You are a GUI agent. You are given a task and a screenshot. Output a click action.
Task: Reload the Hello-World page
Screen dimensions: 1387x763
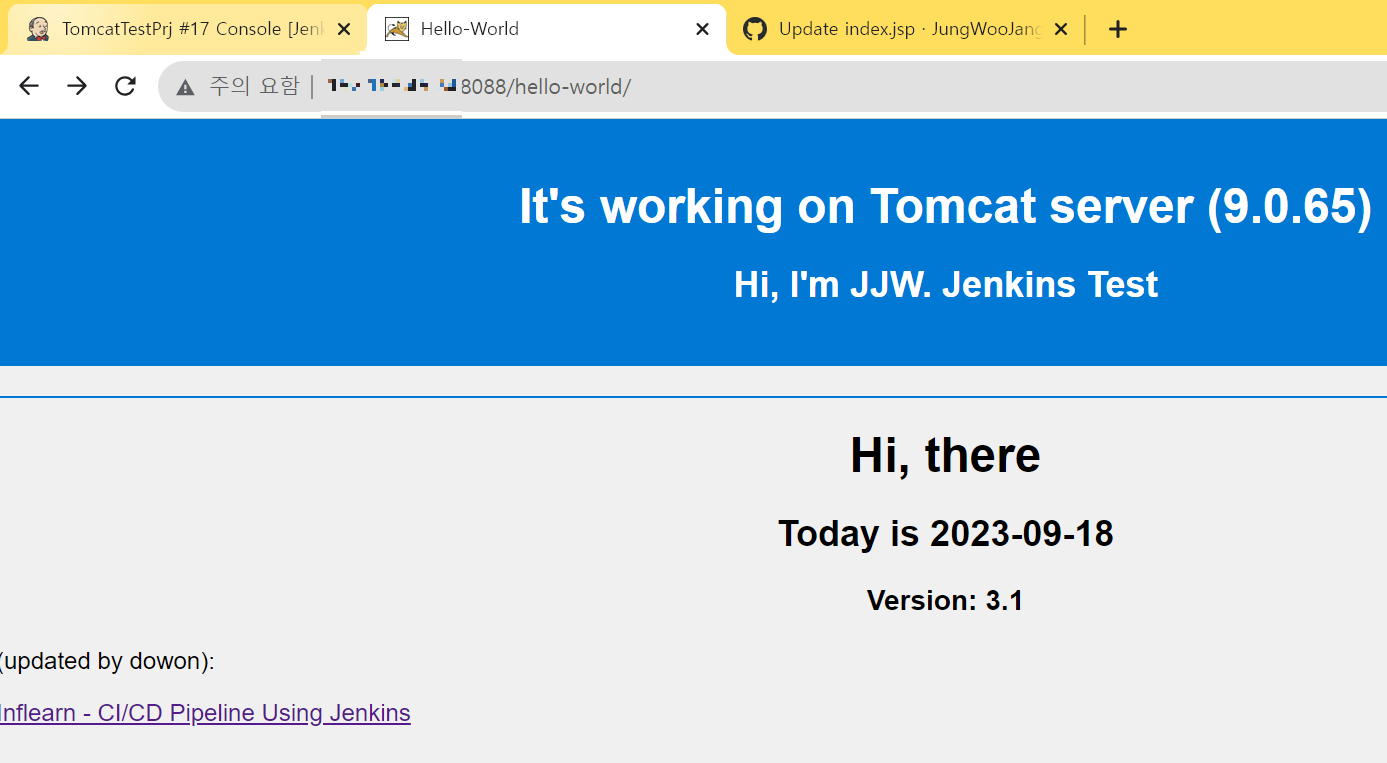tap(125, 86)
